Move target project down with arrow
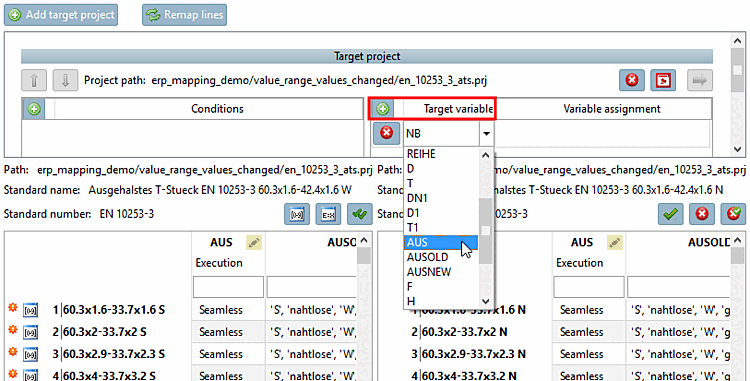The height and width of the screenshot is (381, 750). click(65, 80)
